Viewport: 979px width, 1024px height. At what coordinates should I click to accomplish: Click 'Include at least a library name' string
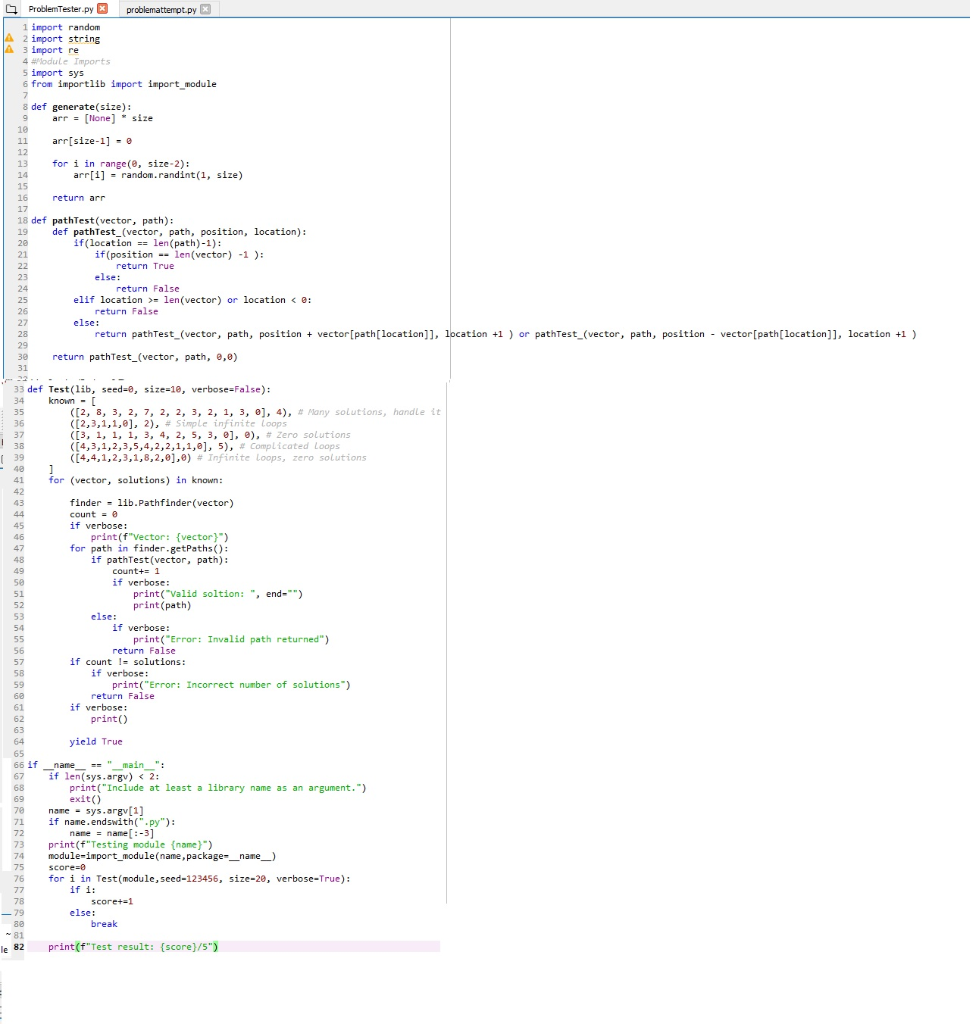point(231,788)
